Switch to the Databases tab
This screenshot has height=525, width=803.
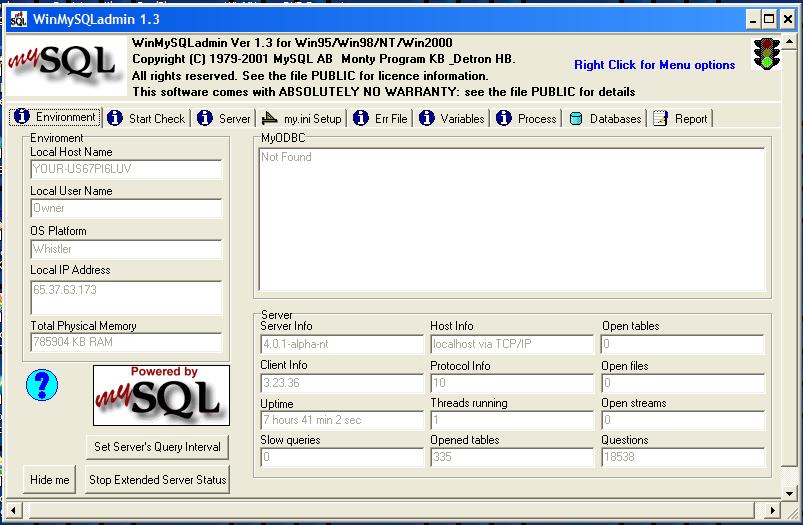point(605,118)
